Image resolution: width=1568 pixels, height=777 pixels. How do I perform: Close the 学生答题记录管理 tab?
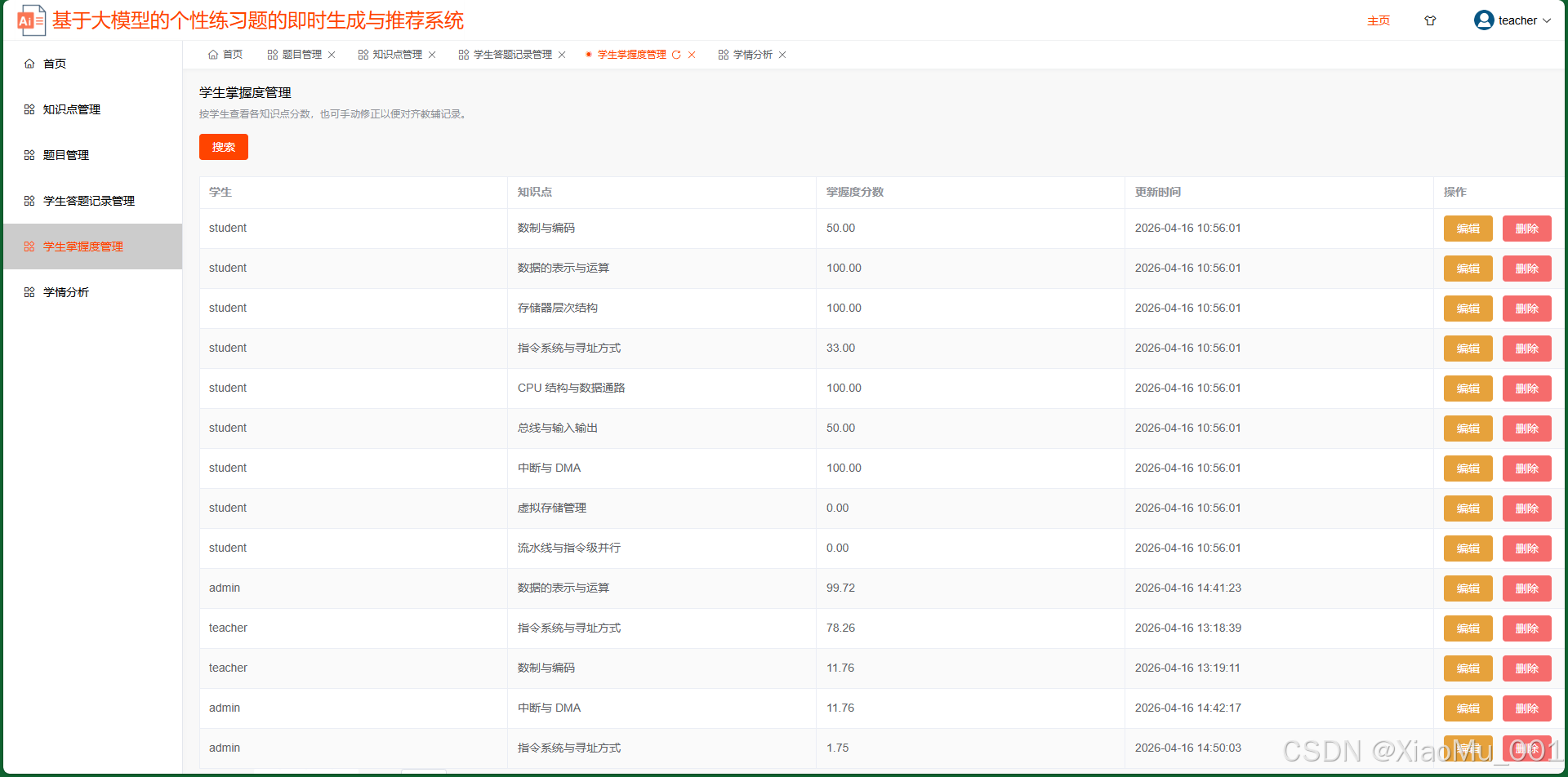click(562, 55)
